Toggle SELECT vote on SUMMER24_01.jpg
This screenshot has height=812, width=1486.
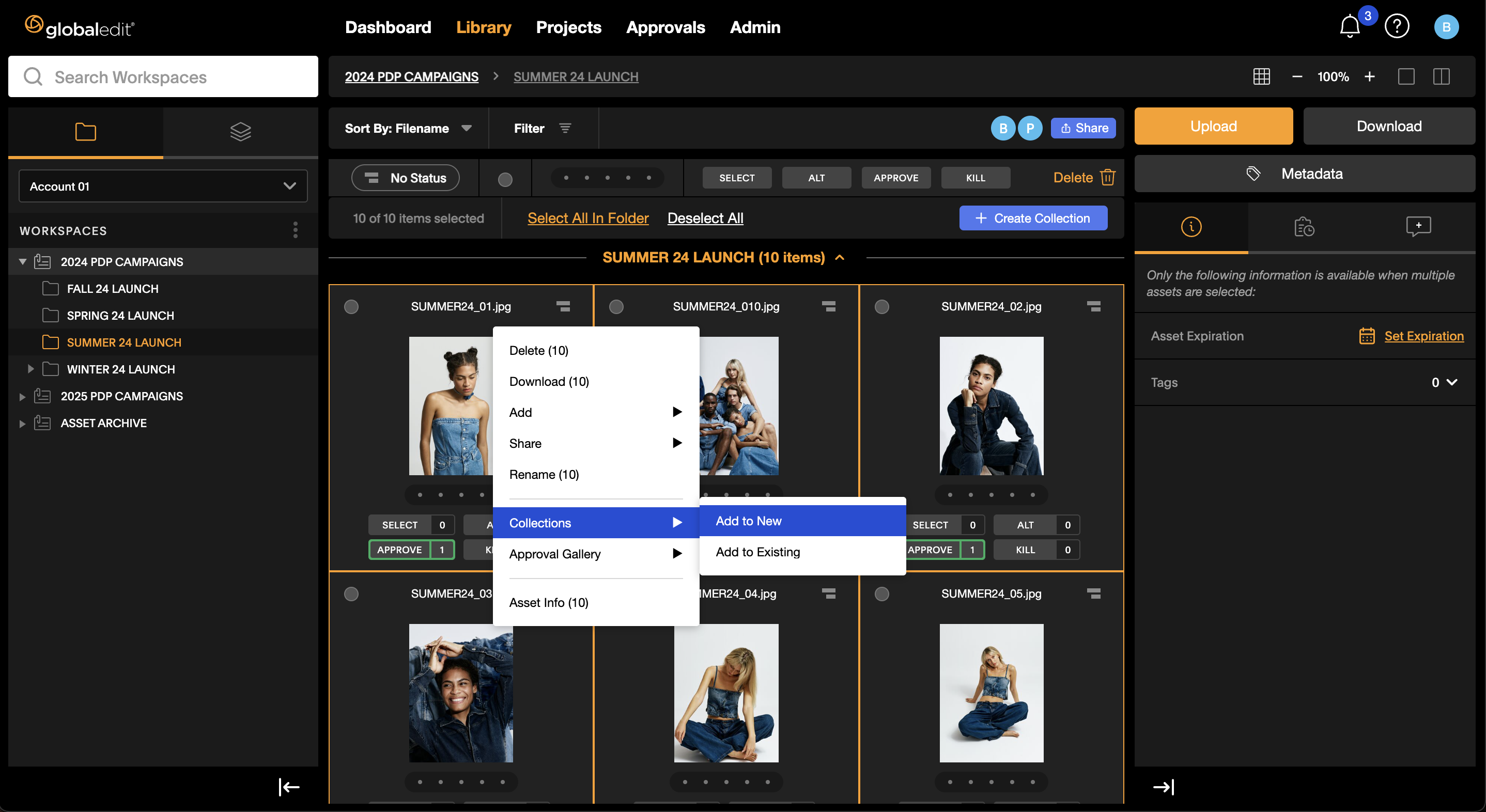[x=411, y=525]
